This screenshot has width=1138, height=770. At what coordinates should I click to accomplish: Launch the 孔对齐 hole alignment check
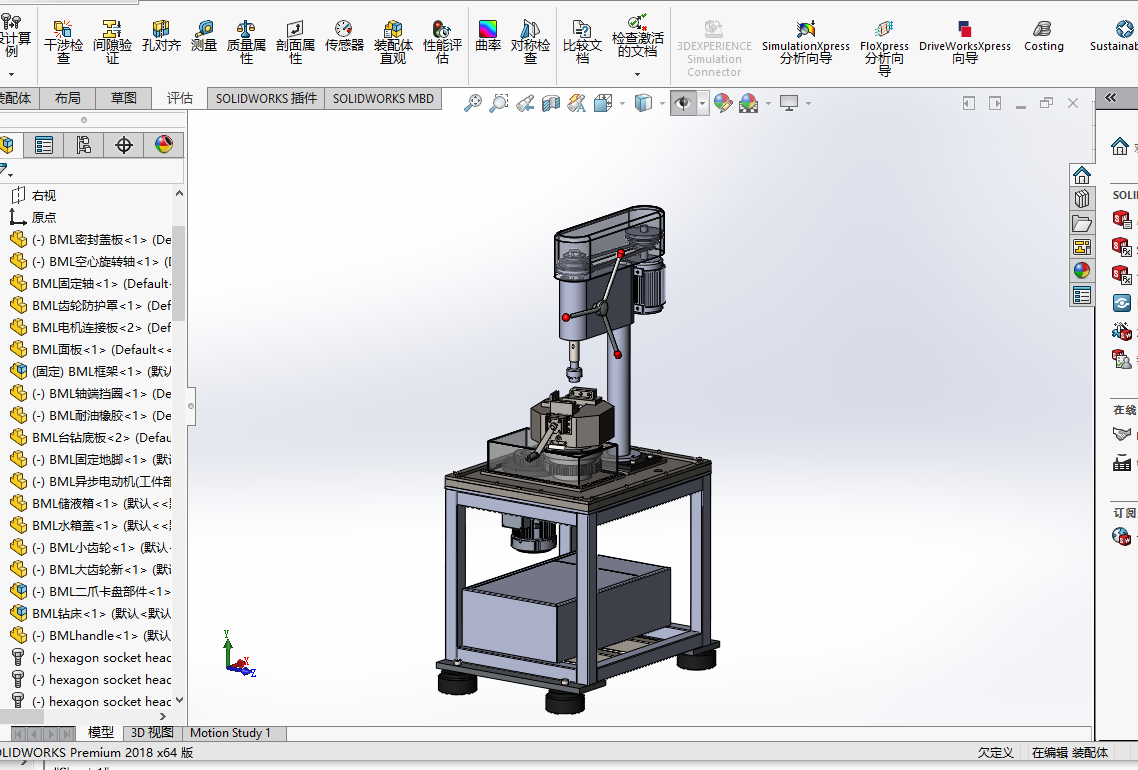pos(161,36)
